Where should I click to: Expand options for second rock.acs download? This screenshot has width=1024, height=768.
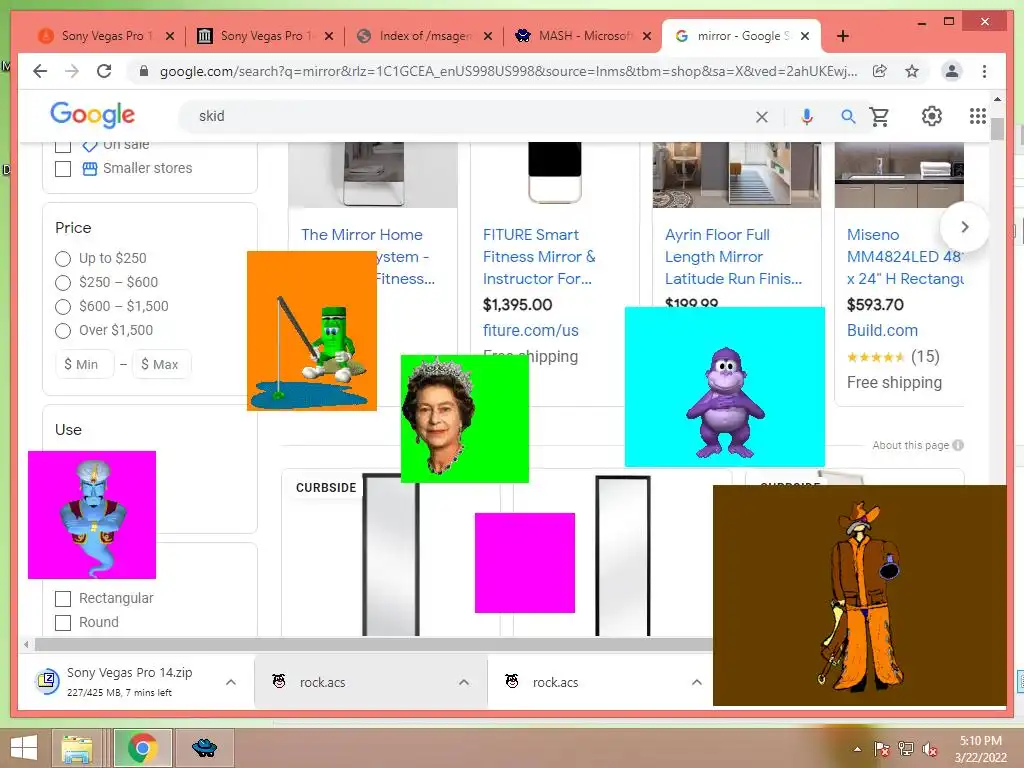697,682
